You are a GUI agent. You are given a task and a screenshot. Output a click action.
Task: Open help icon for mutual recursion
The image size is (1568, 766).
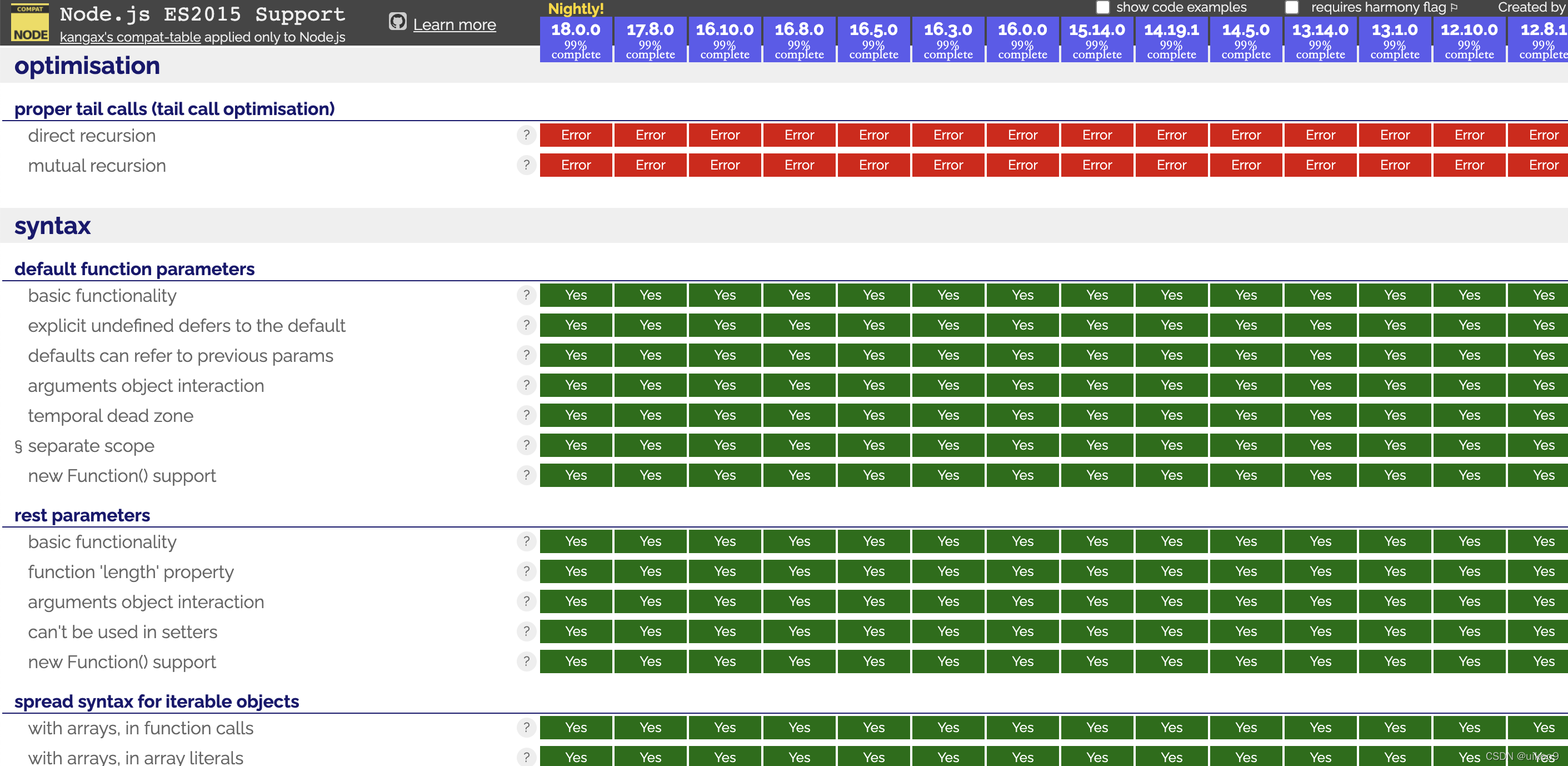[526, 165]
